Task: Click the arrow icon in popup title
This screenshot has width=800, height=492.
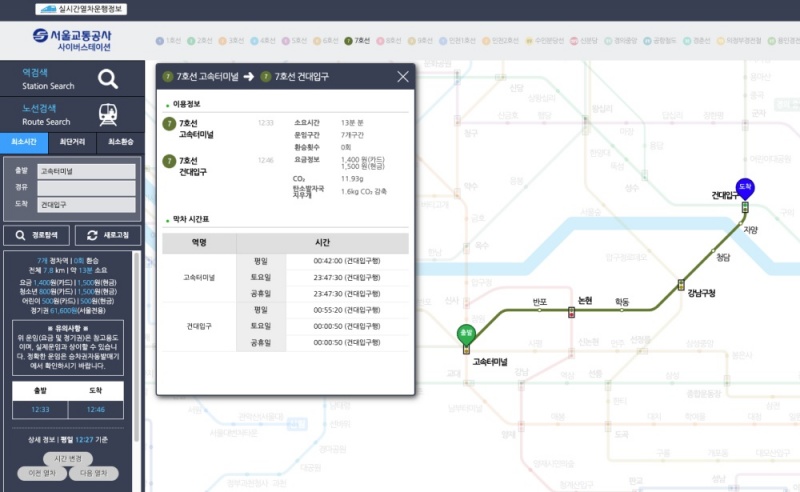Action: 249,77
